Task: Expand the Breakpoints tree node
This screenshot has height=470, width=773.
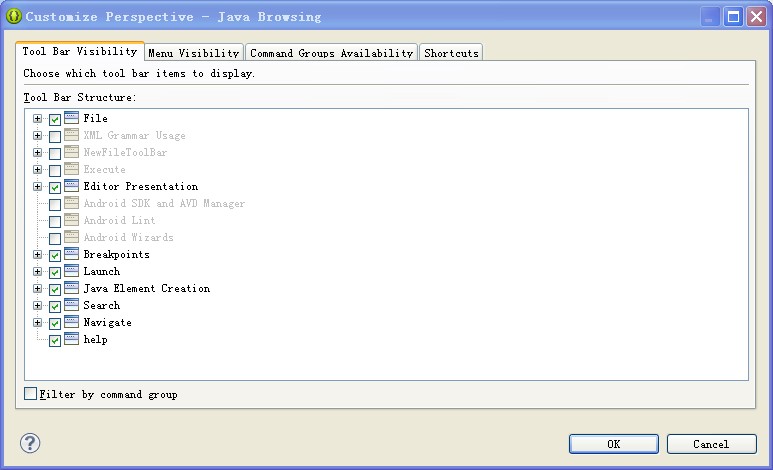Action: pyautogui.click(x=38, y=255)
